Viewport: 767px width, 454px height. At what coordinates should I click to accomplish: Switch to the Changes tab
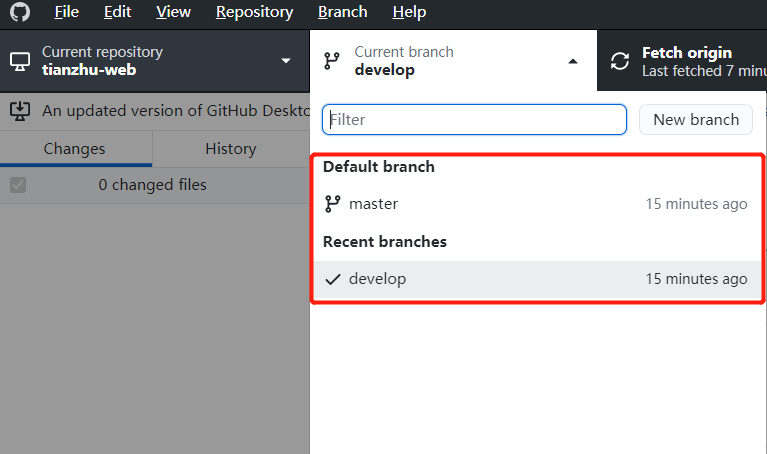(76, 149)
